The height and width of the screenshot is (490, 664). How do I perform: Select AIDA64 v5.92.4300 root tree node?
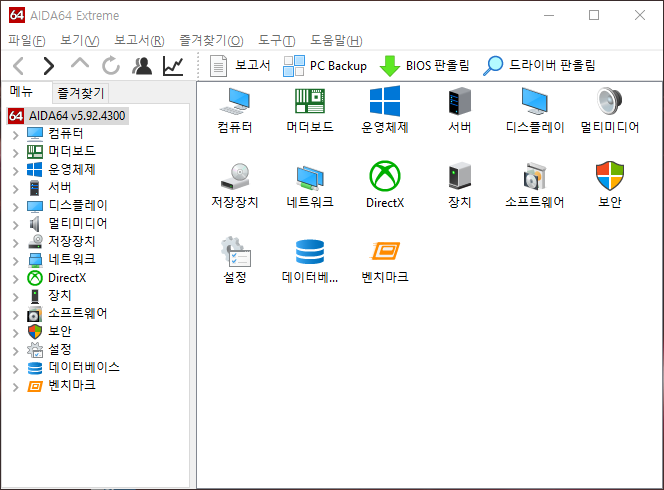tap(68, 116)
